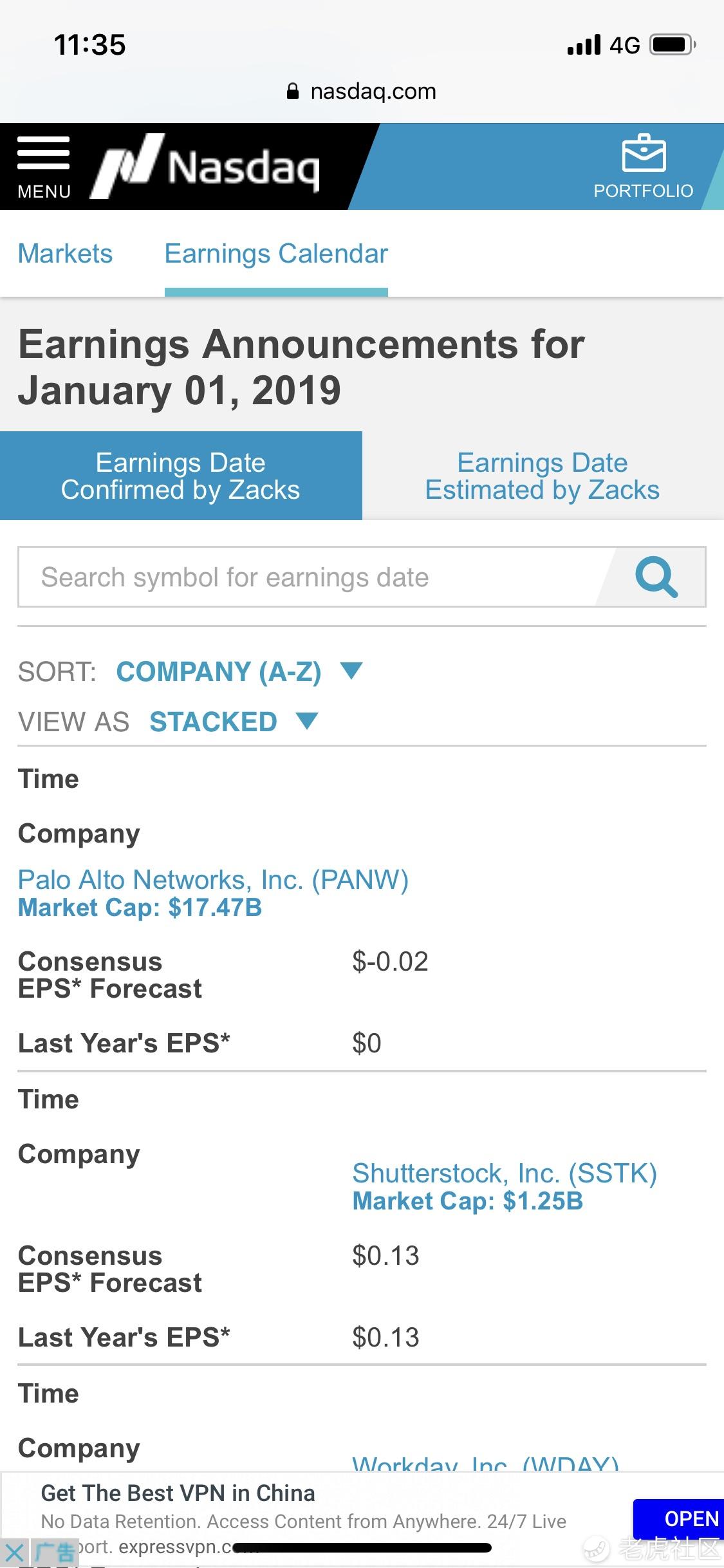
Task: Go to the Markets tab
Action: [65, 254]
